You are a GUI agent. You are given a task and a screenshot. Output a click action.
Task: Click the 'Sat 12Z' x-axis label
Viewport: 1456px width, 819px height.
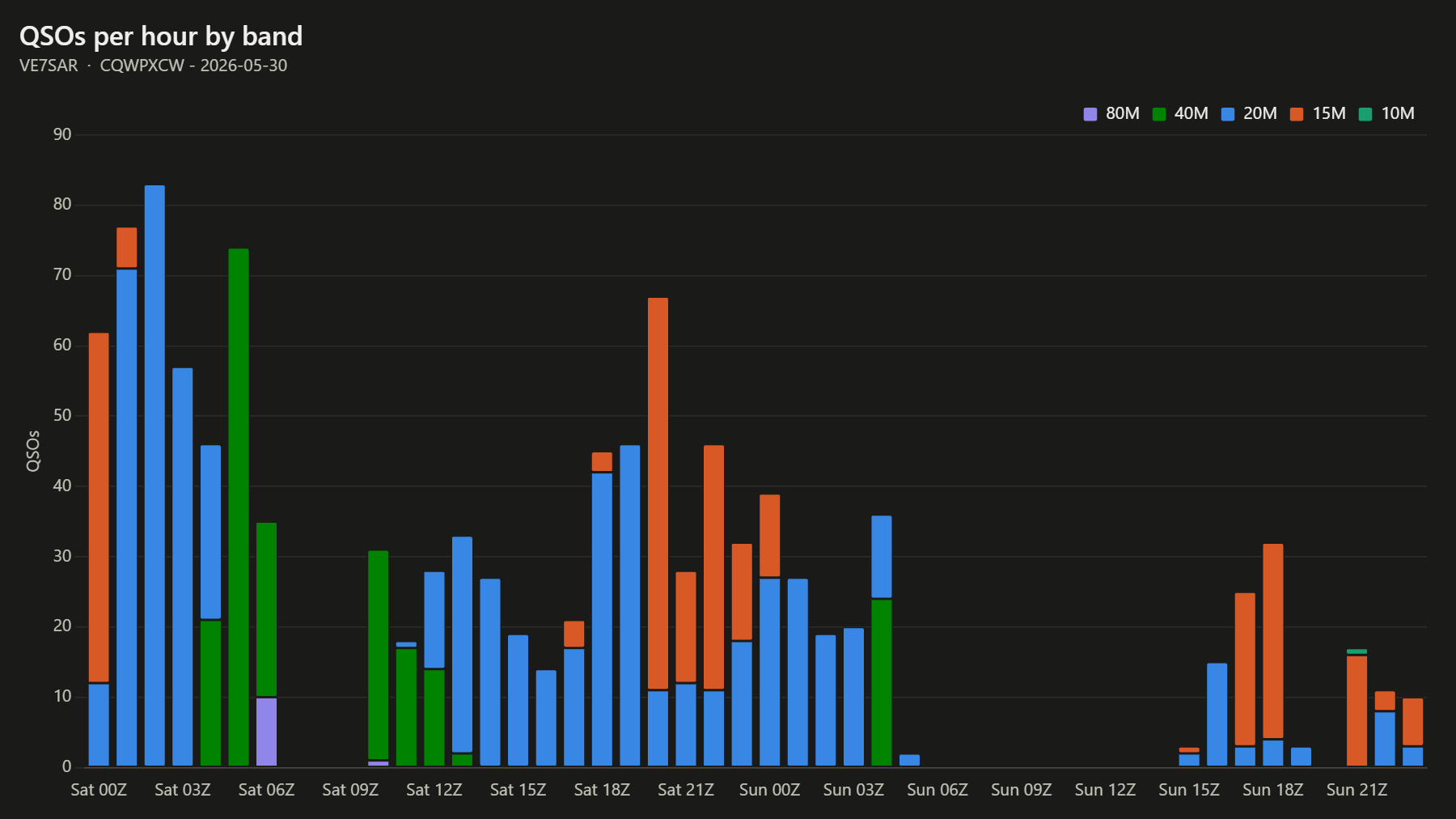434,790
